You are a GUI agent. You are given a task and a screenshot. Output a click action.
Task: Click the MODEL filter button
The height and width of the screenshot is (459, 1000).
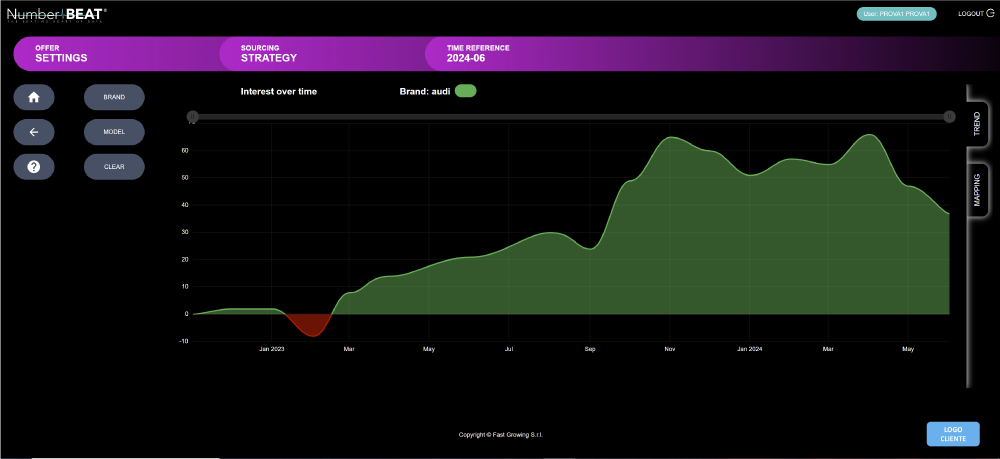[x=114, y=132]
